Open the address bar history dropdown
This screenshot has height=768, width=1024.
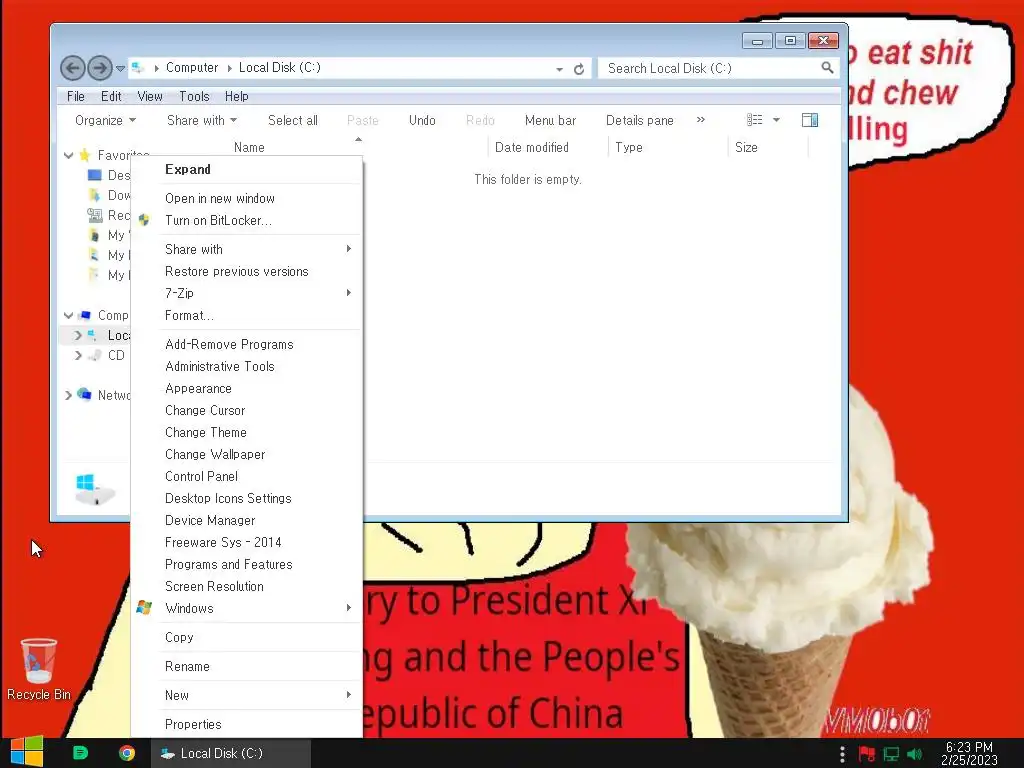tap(560, 69)
